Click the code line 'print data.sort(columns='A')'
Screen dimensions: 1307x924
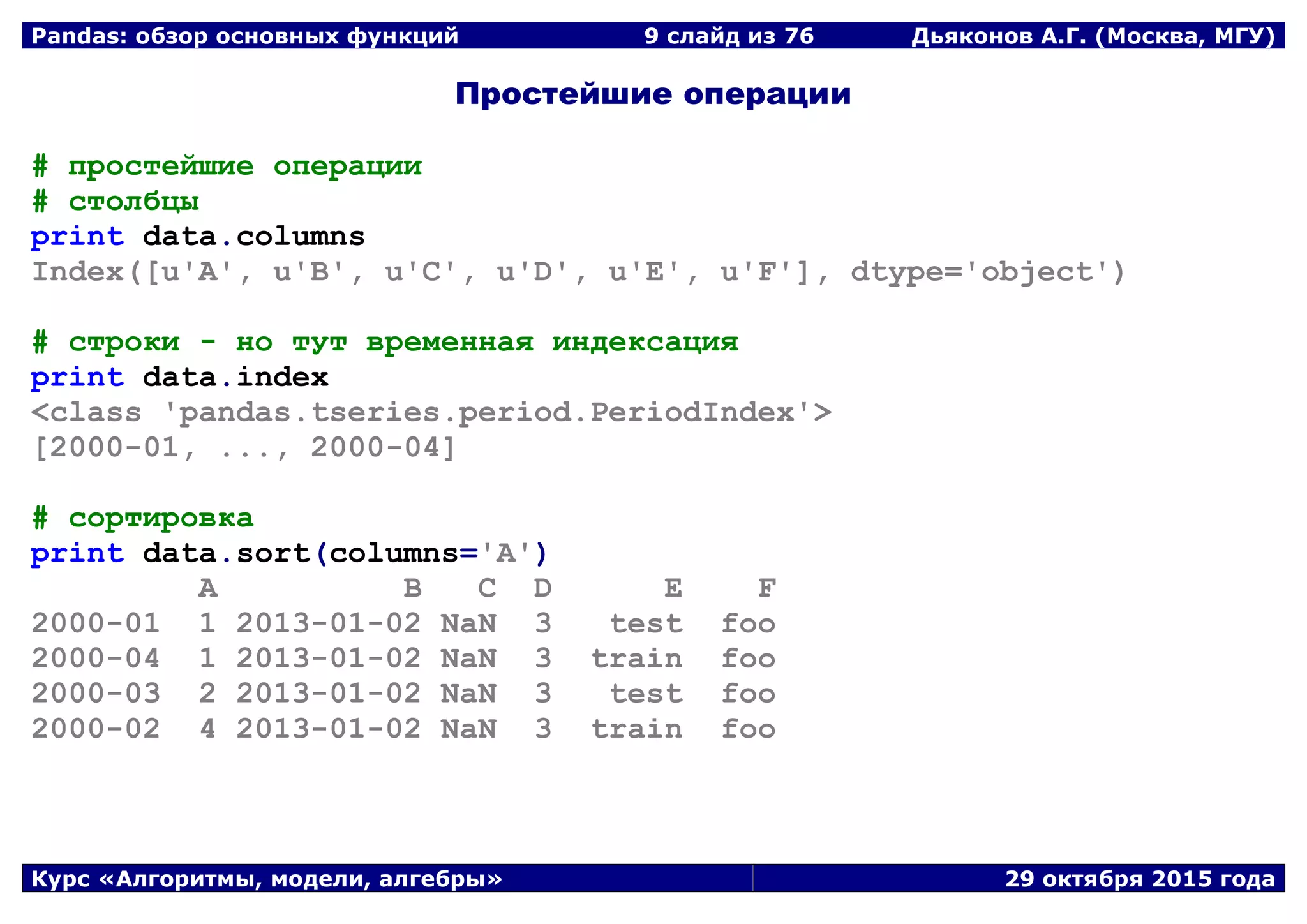tap(289, 553)
